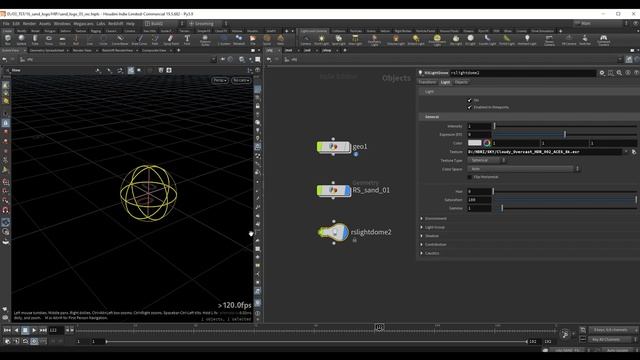Select the RS_sand_01 node
640x360 pixels.
point(333,190)
